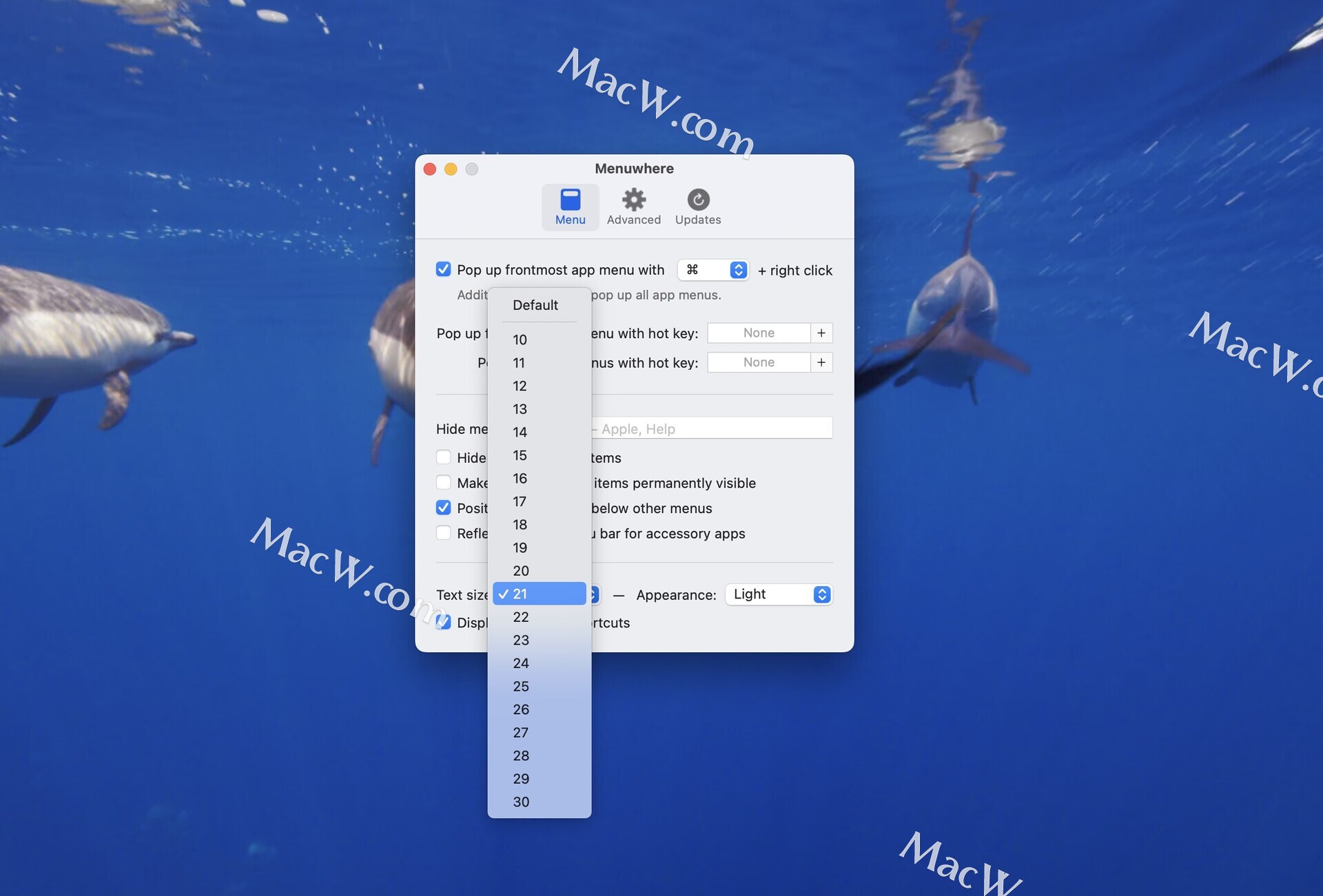1323x896 pixels.
Task: Click the Apple, Help text field
Action: (x=711, y=428)
